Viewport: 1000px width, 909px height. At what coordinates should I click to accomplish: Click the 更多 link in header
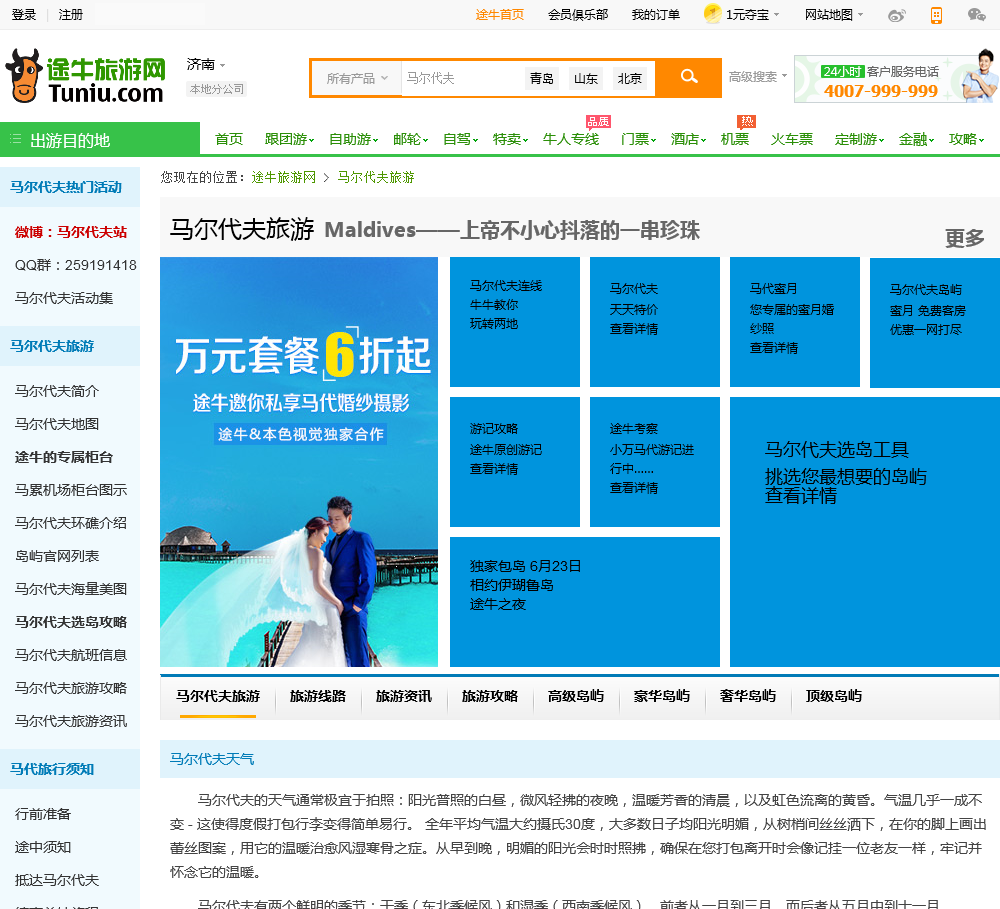[964, 239]
